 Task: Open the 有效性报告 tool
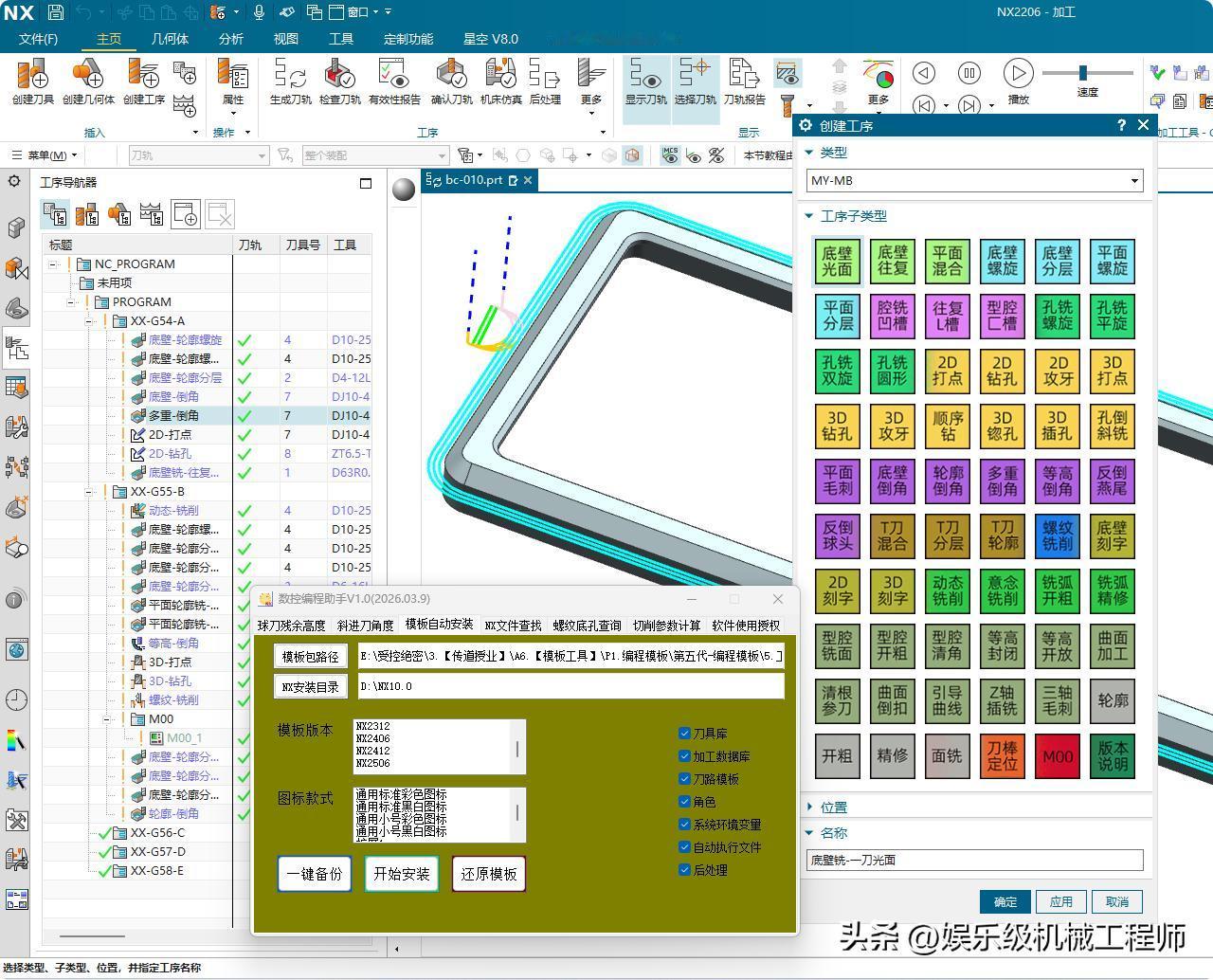tap(393, 81)
